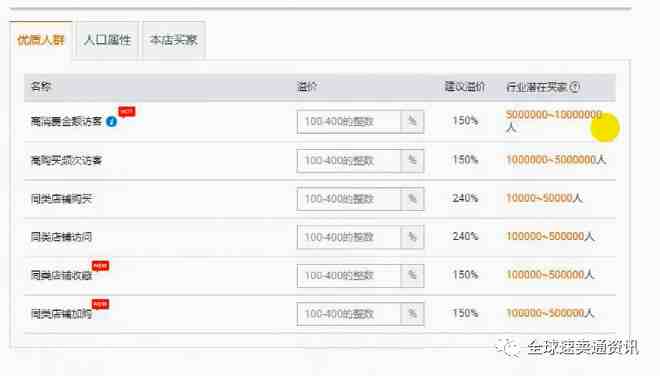Open the 人口属性 tab
660x376 pixels.
[x=107, y=40]
